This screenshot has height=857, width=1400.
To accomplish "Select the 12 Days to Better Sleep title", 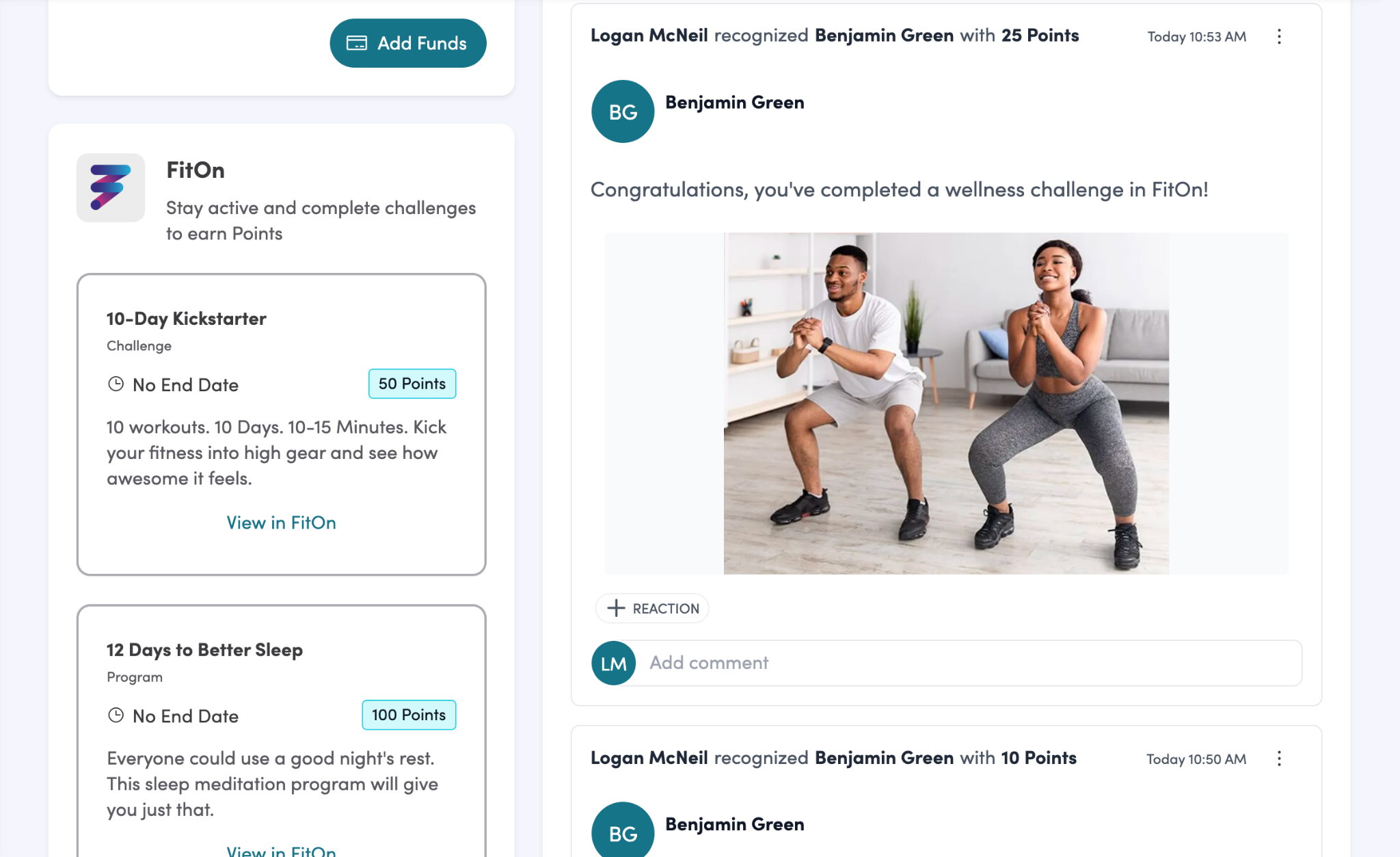I will 204,650.
